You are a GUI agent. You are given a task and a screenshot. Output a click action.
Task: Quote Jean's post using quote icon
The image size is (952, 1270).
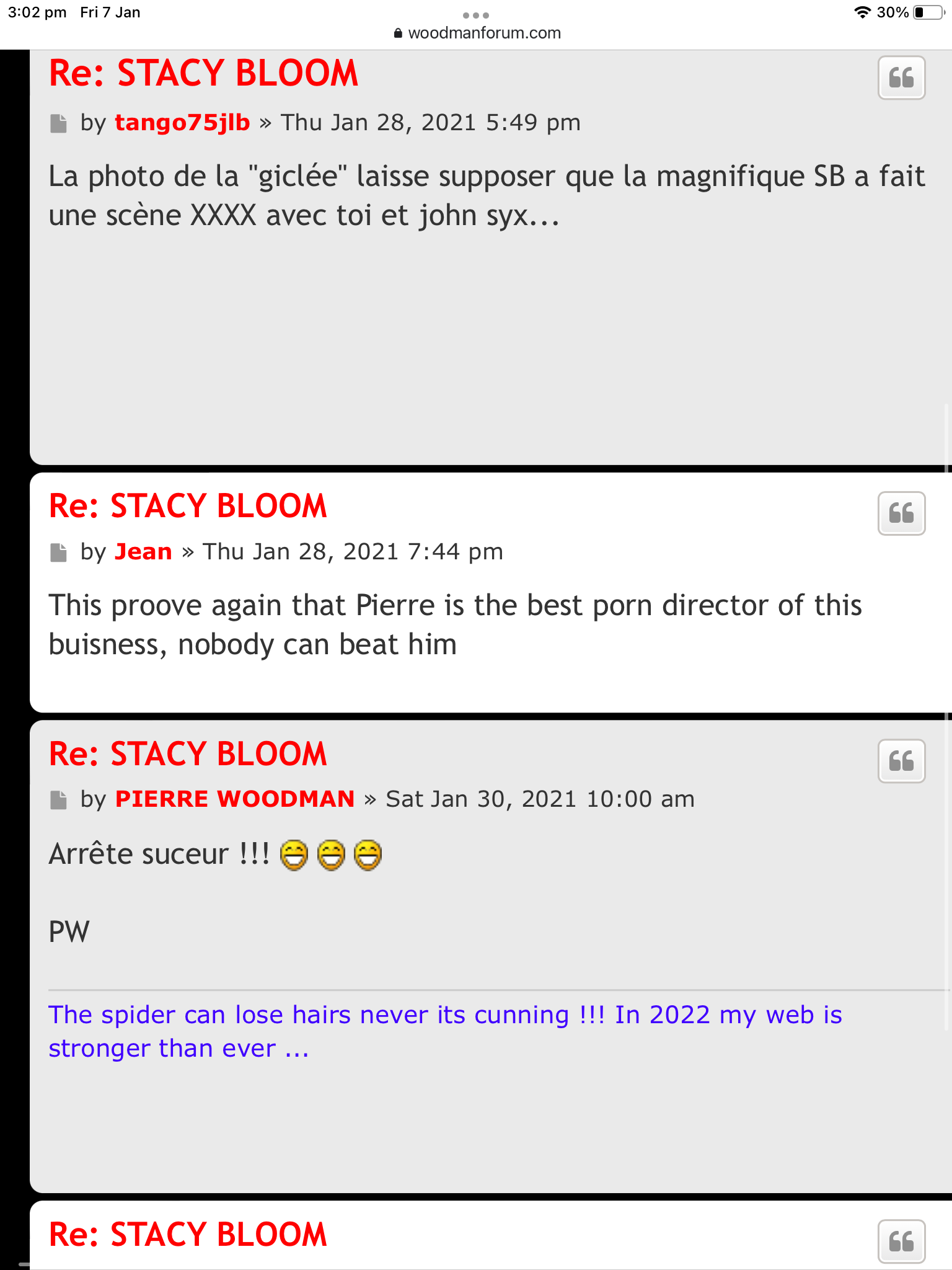[x=901, y=513]
